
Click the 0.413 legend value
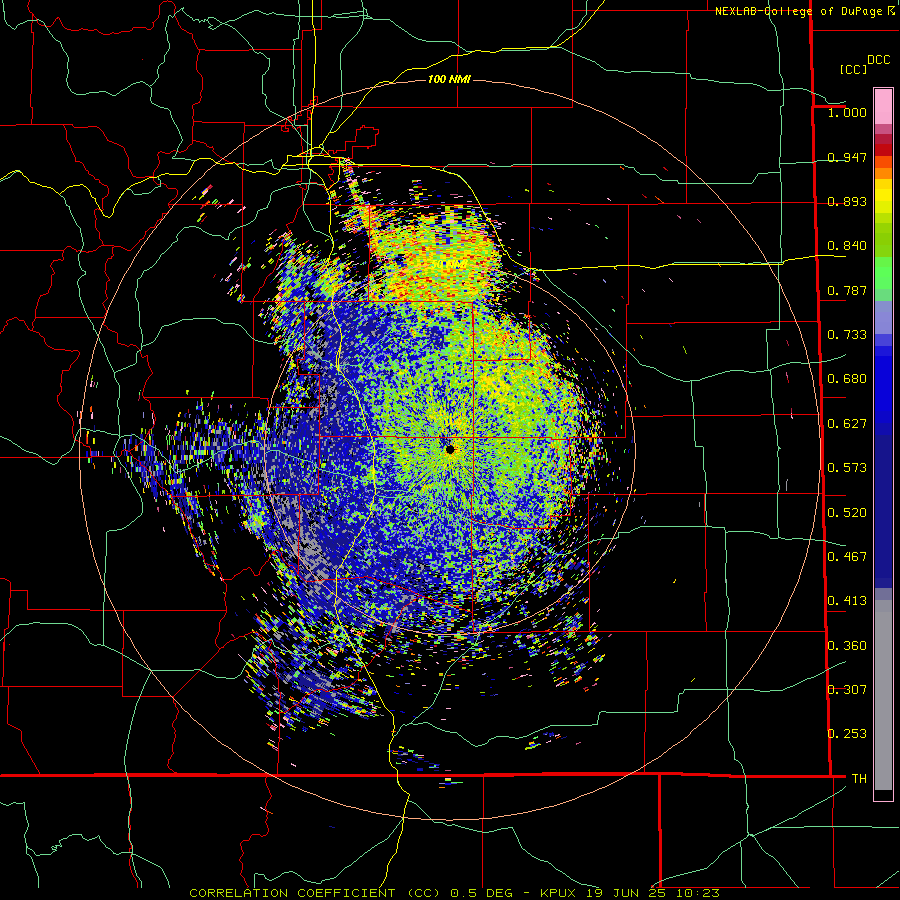click(x=847, y=601)
